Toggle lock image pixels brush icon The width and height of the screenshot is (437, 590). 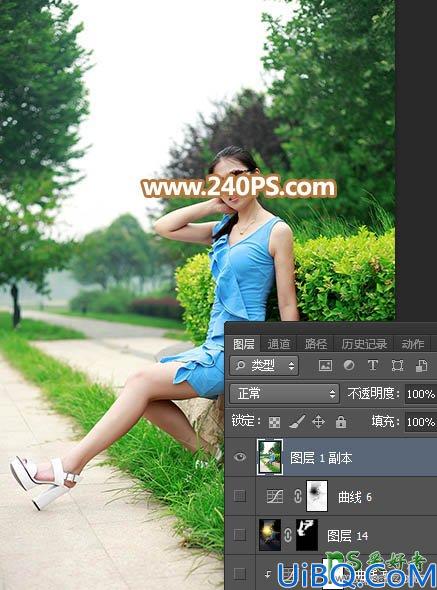pos(297,422)
